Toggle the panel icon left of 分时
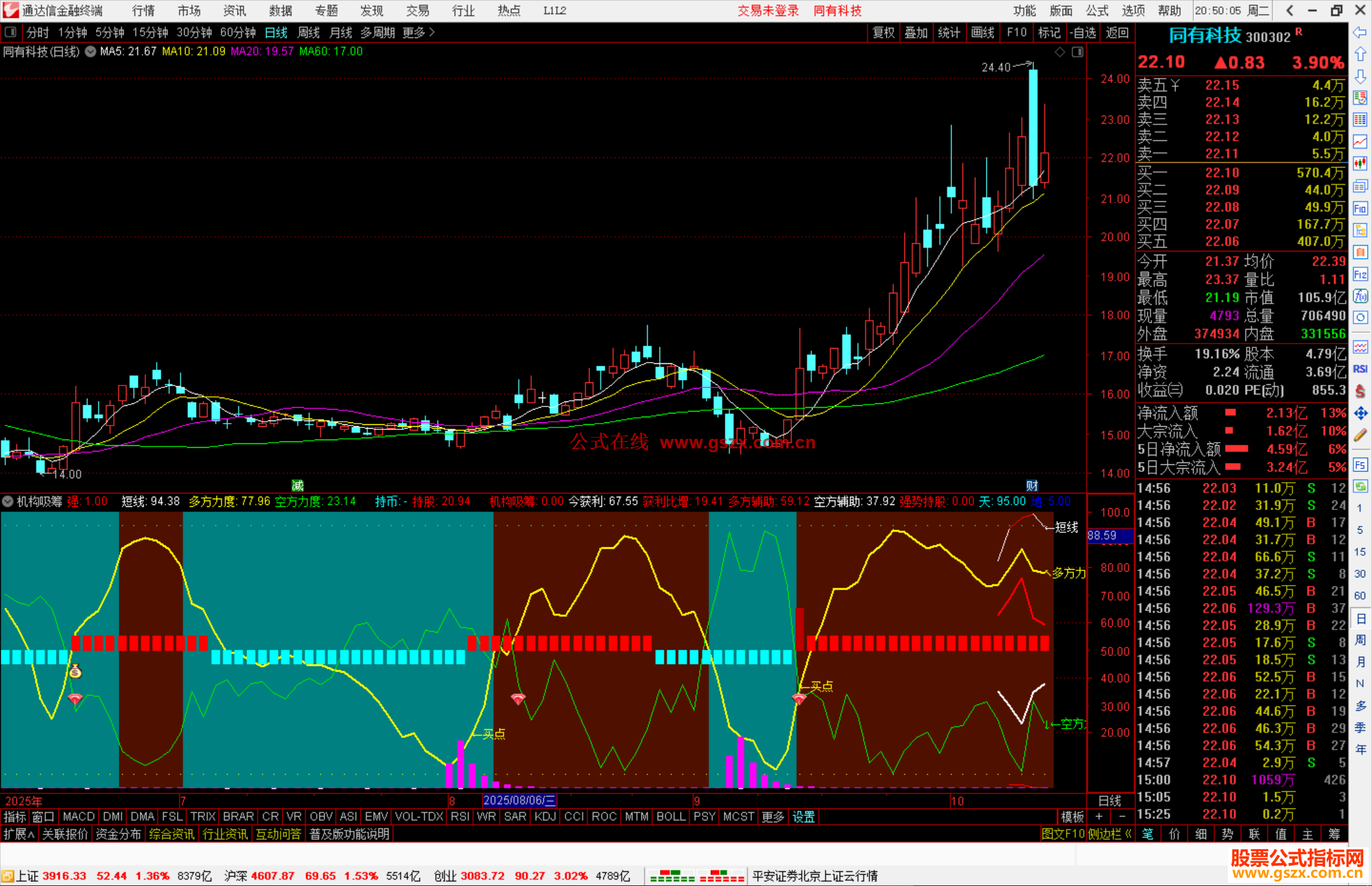Image resolution: width=1372 pixels, height=886 pixels. coord(11,32)
